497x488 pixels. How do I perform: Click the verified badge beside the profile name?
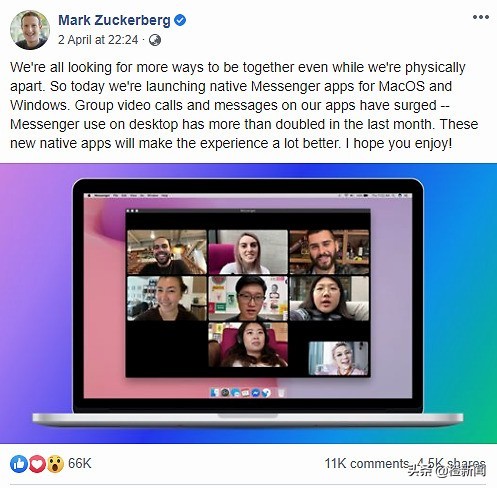click(180, 20)
